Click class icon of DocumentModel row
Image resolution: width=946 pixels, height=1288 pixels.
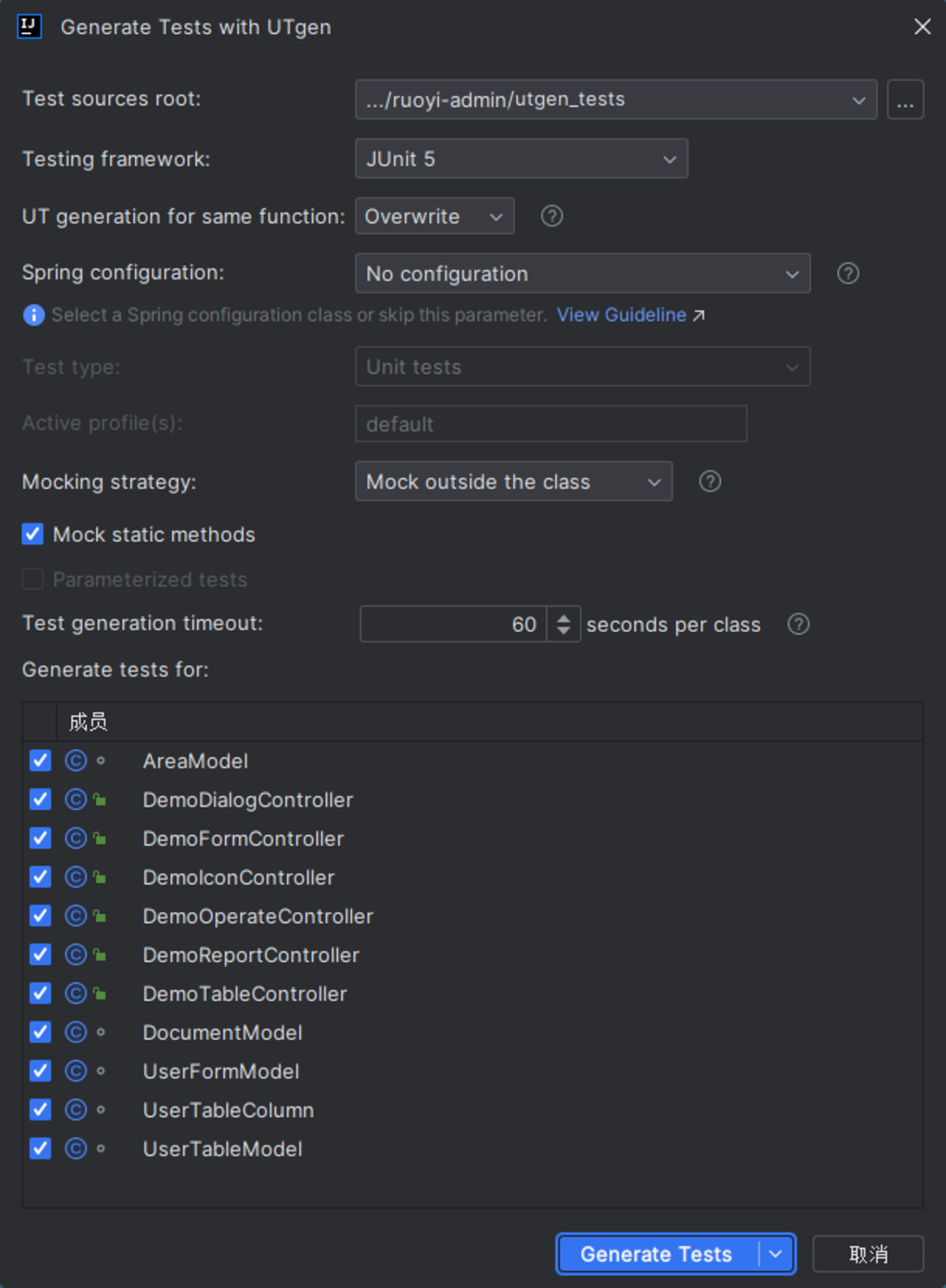[75, 1032]
